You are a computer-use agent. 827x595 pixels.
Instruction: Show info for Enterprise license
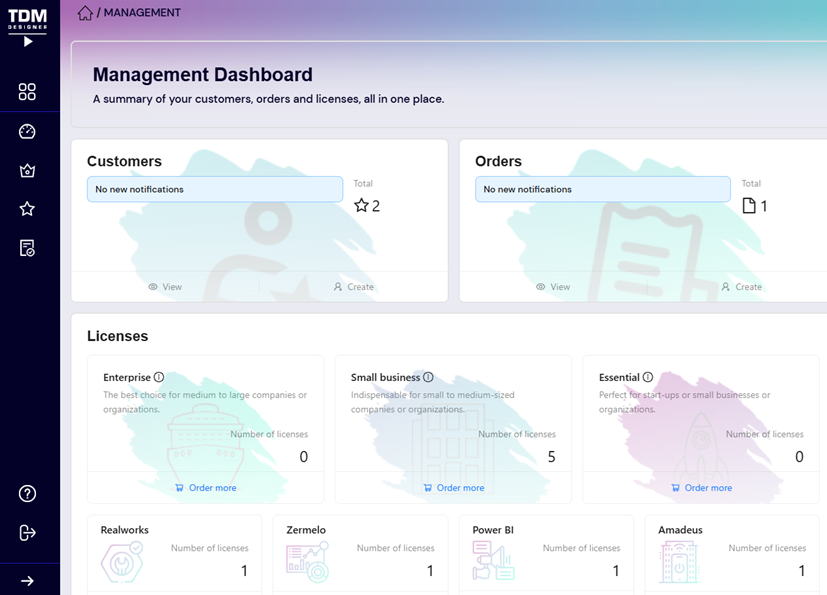159,378
